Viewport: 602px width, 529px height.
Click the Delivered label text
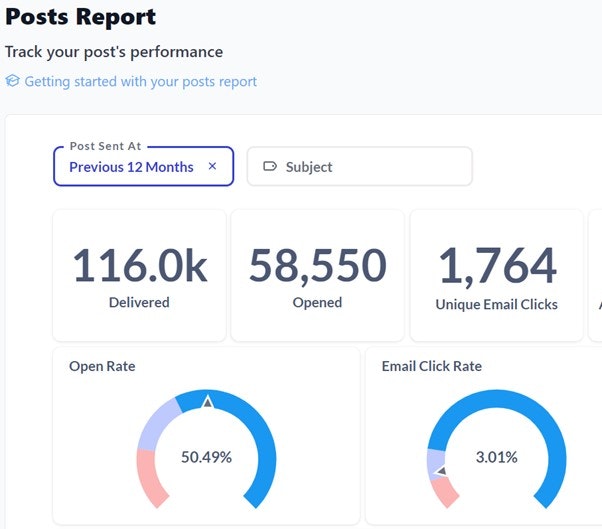coord(139,302)
